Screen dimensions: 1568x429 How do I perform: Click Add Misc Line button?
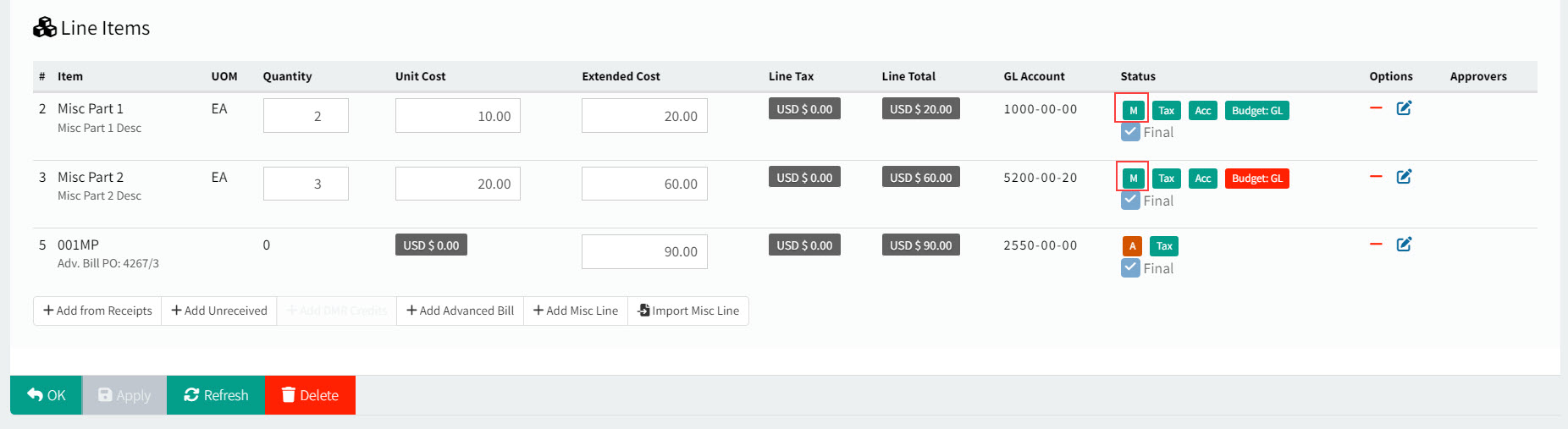point(576,311)
